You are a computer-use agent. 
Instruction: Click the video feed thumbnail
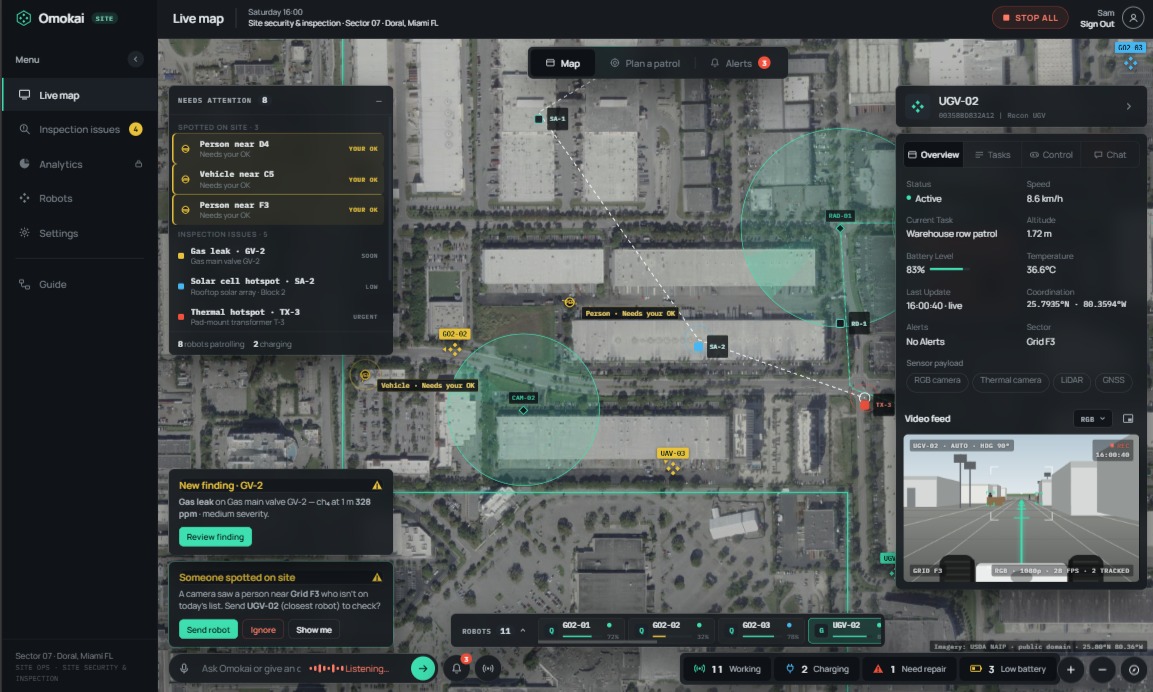click(x=1021, y=509)
